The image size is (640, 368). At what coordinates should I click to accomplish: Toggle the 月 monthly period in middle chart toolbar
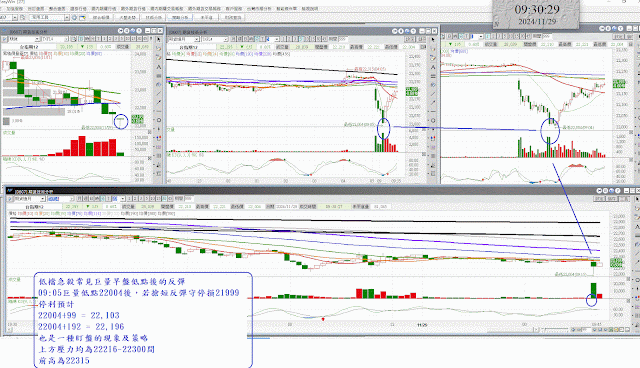pos(233,39)
